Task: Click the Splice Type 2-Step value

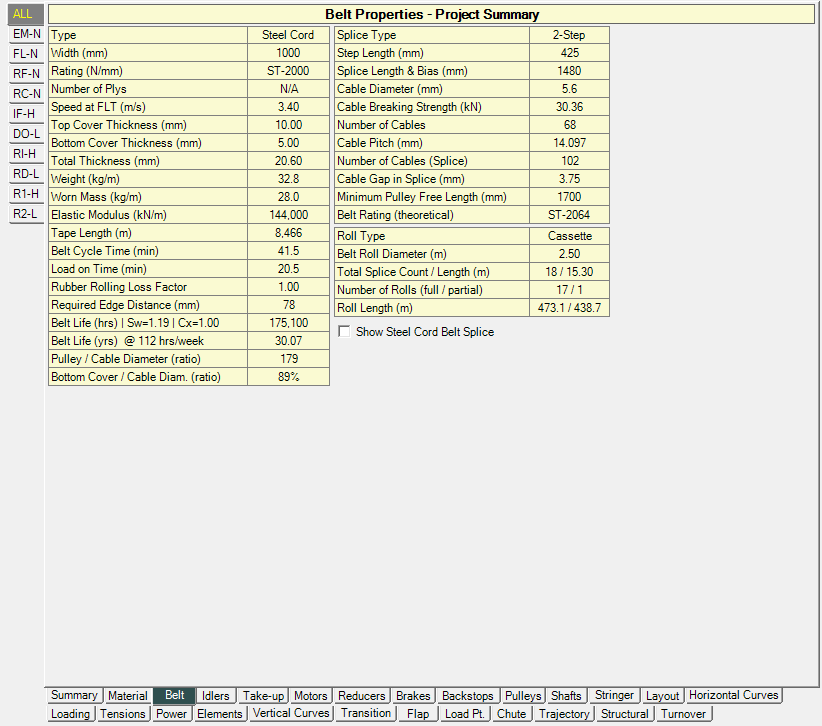Action: (x=568, y=35)
